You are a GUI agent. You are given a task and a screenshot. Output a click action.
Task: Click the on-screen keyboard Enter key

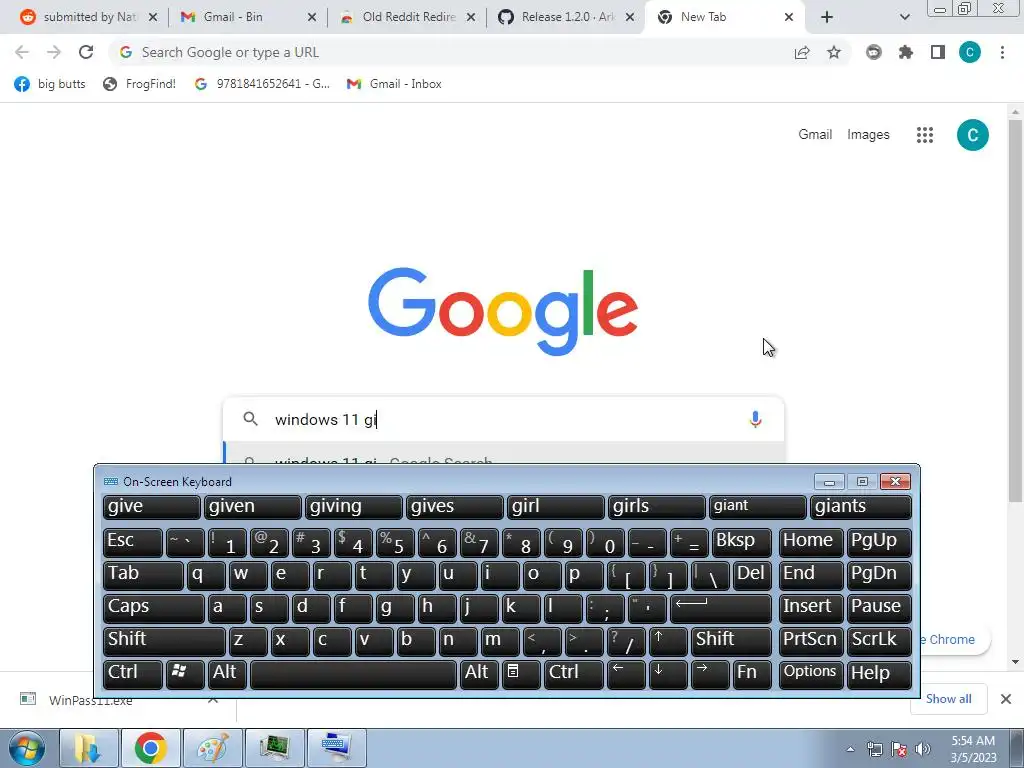(720, 607)
